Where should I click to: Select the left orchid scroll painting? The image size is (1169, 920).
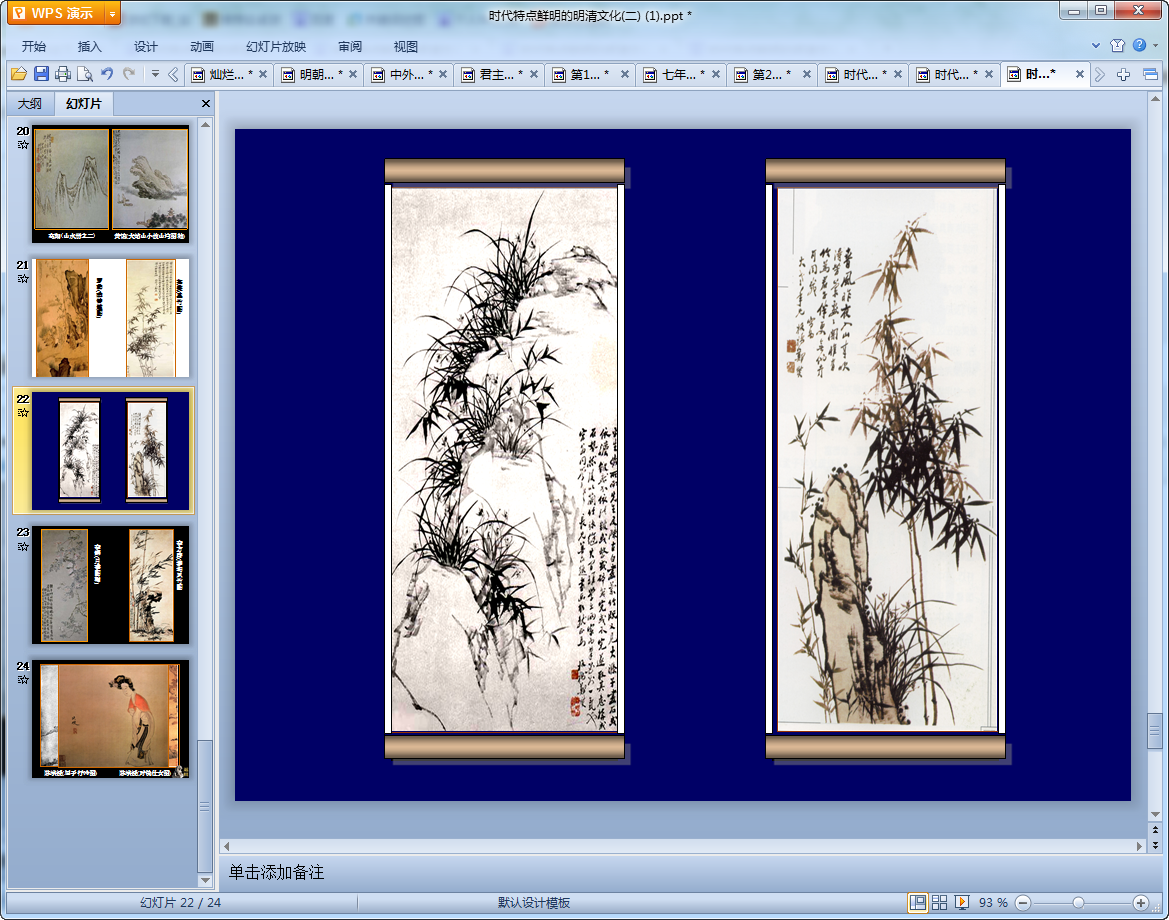tap(505, 459)
